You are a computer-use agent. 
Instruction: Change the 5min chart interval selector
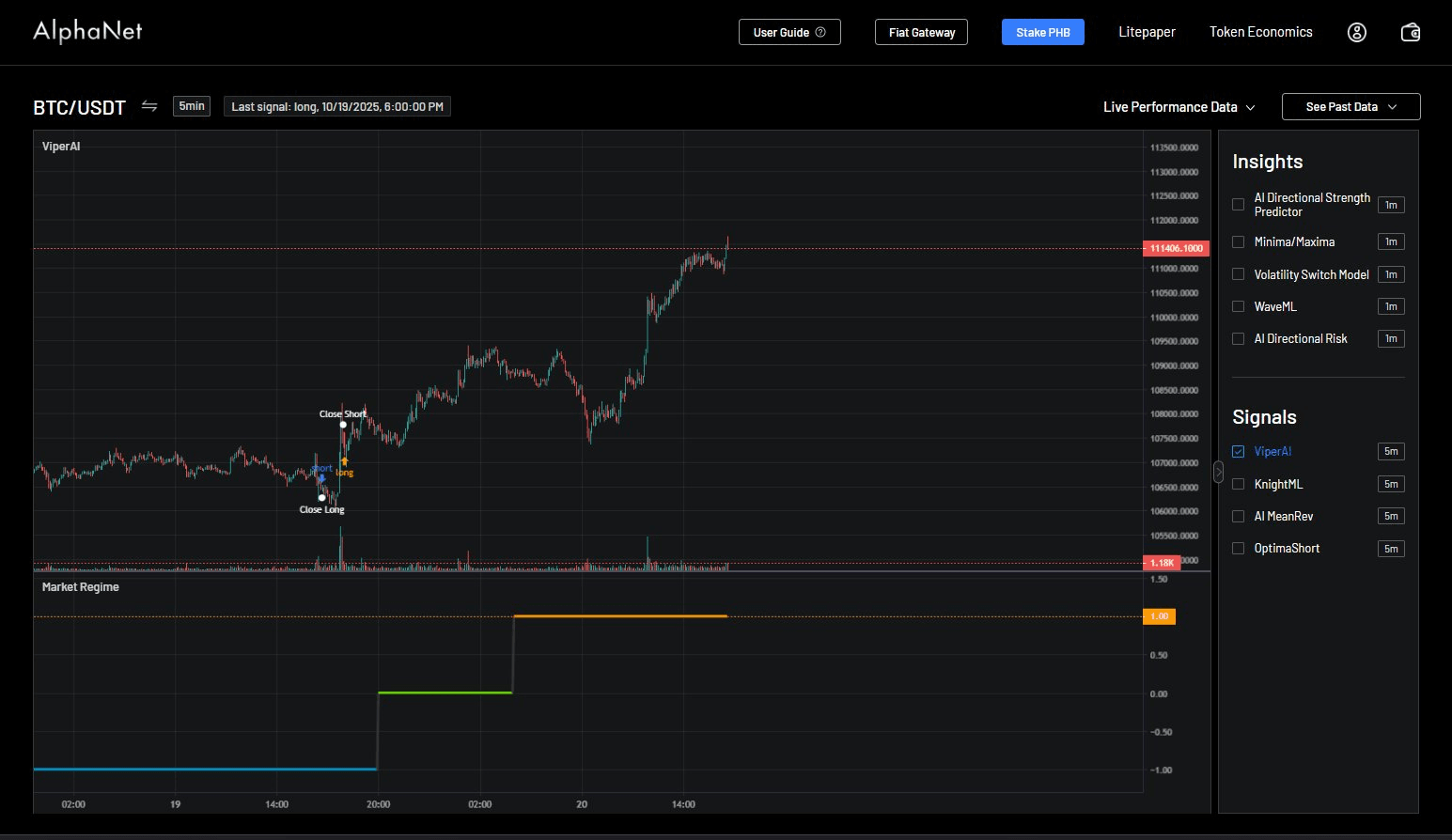(192, 106)
